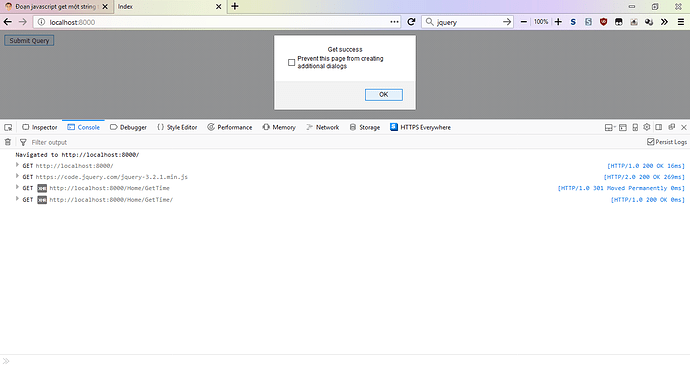The height and width of the screenshot is (367, 690).
Task: Close the developer tools panel
Action: click(683, 127)
